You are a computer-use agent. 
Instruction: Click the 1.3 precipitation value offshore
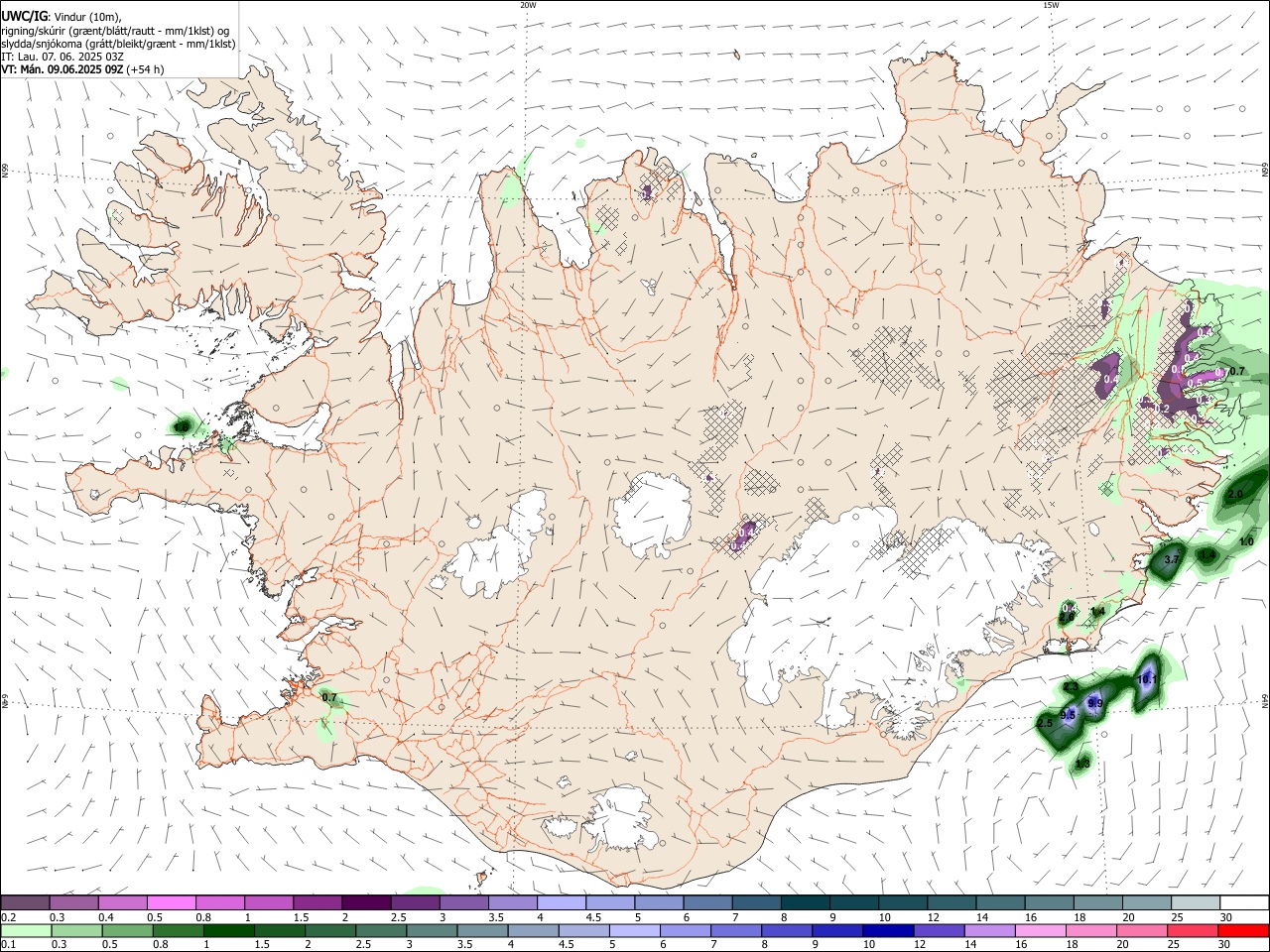pyautogui.click(x=1082, y=764)
